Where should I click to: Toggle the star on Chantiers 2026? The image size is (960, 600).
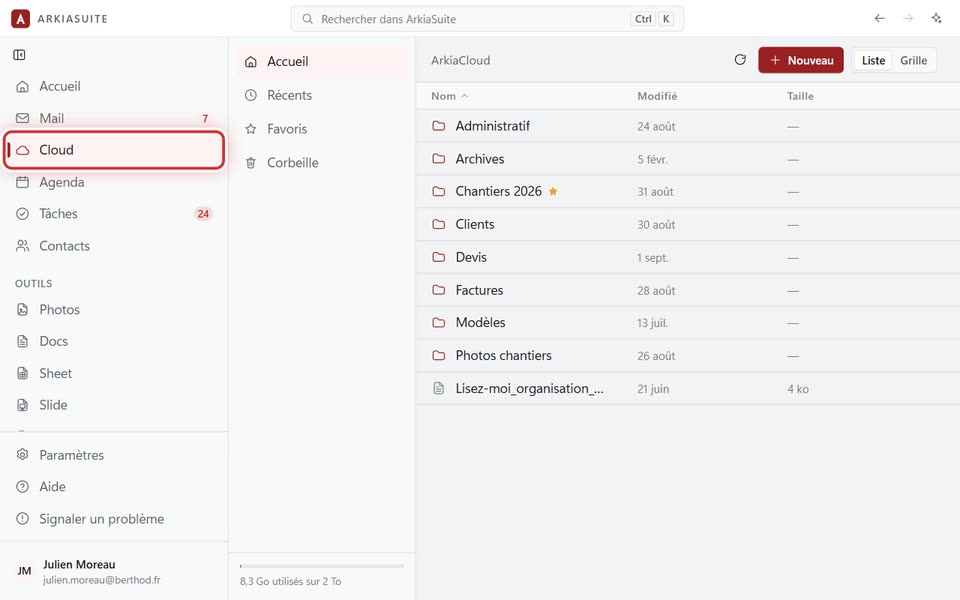(553, 191)
